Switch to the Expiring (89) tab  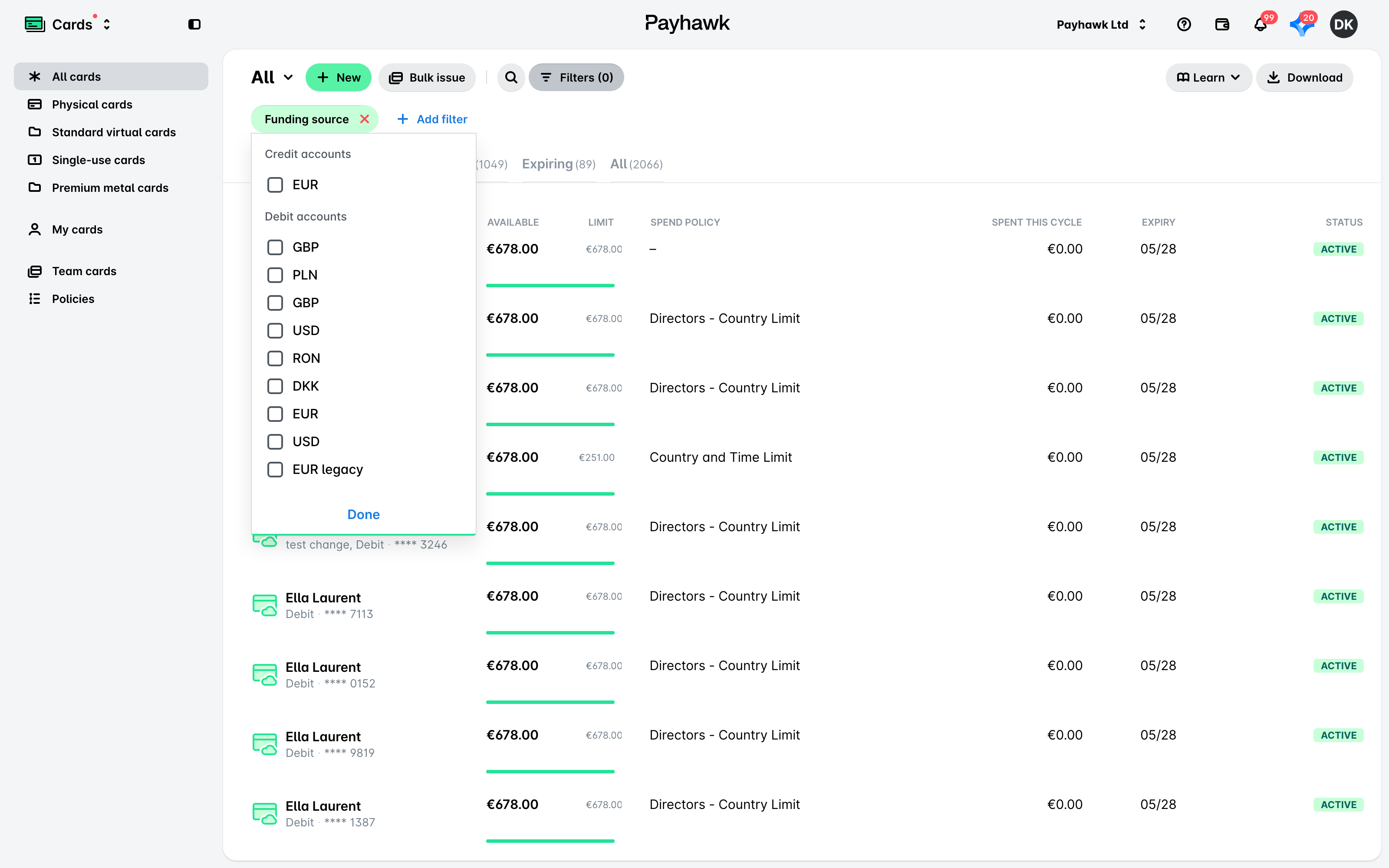click(559, 164)
